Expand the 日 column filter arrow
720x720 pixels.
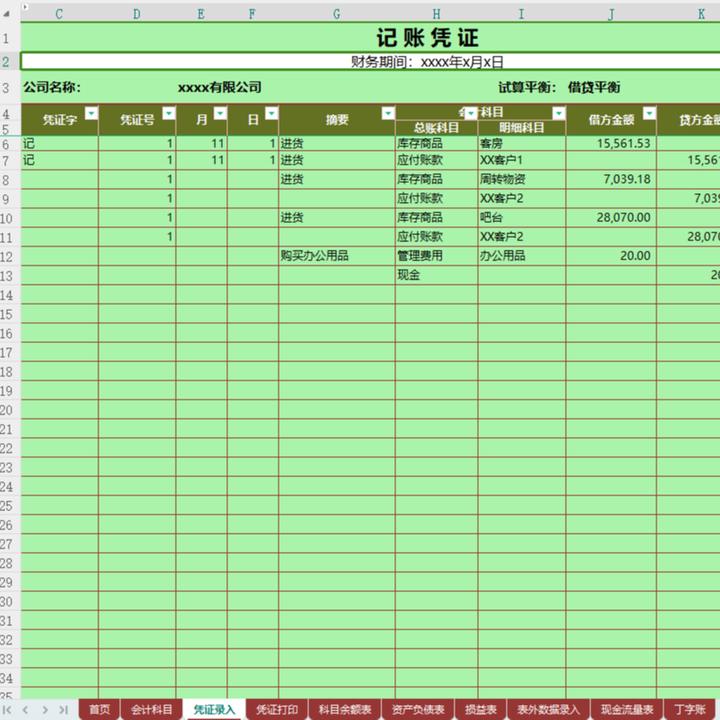tap(271, 114)
